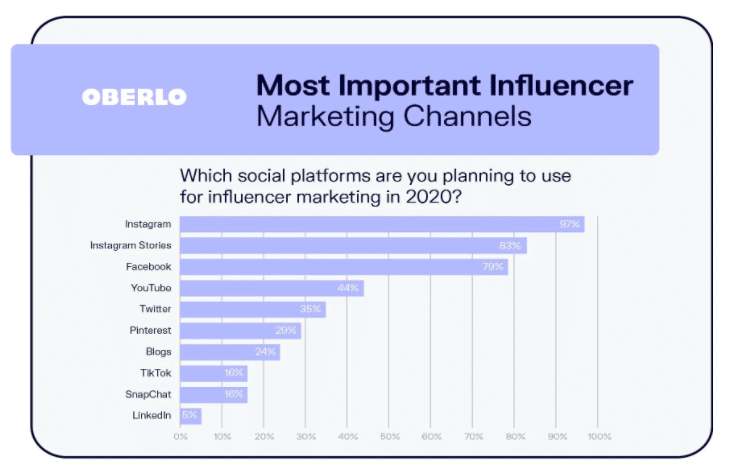Select the Instagram Stories 83% bar
This screenshot has height=473, width=730.
coord(353,246)
